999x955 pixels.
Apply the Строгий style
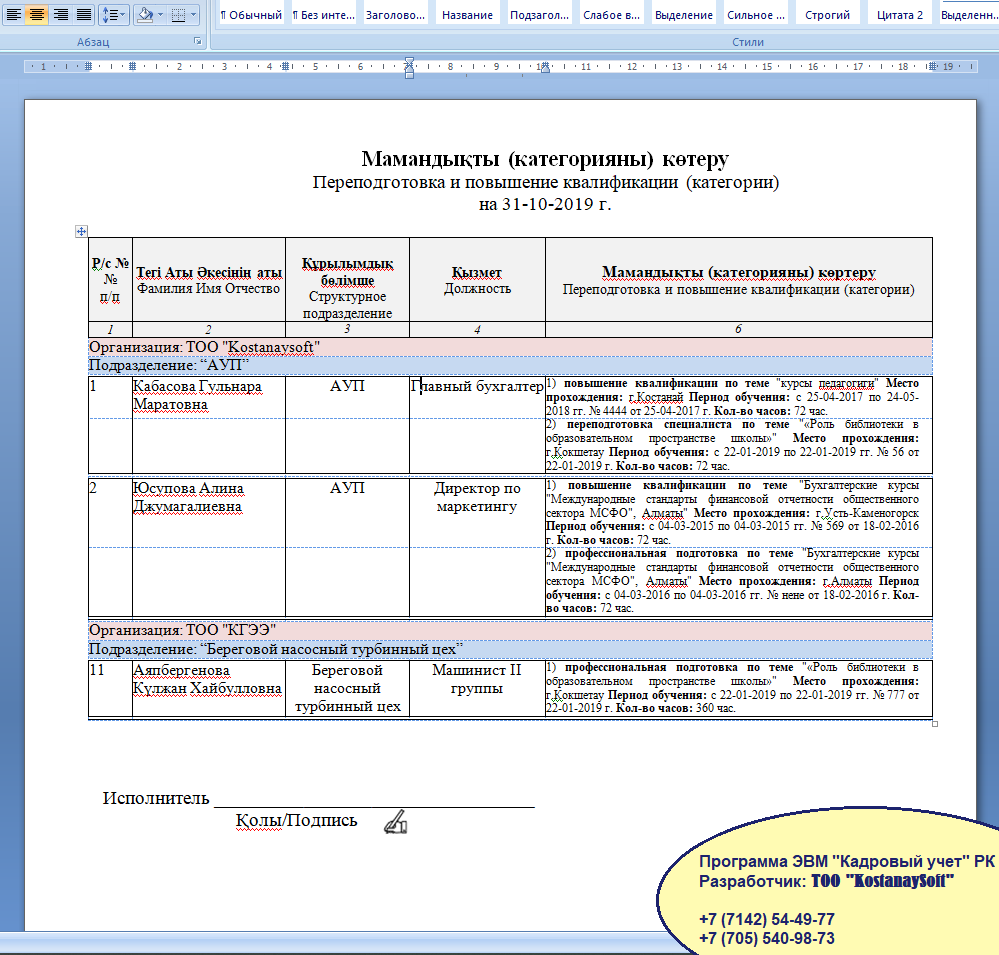[x=827, y=15]
